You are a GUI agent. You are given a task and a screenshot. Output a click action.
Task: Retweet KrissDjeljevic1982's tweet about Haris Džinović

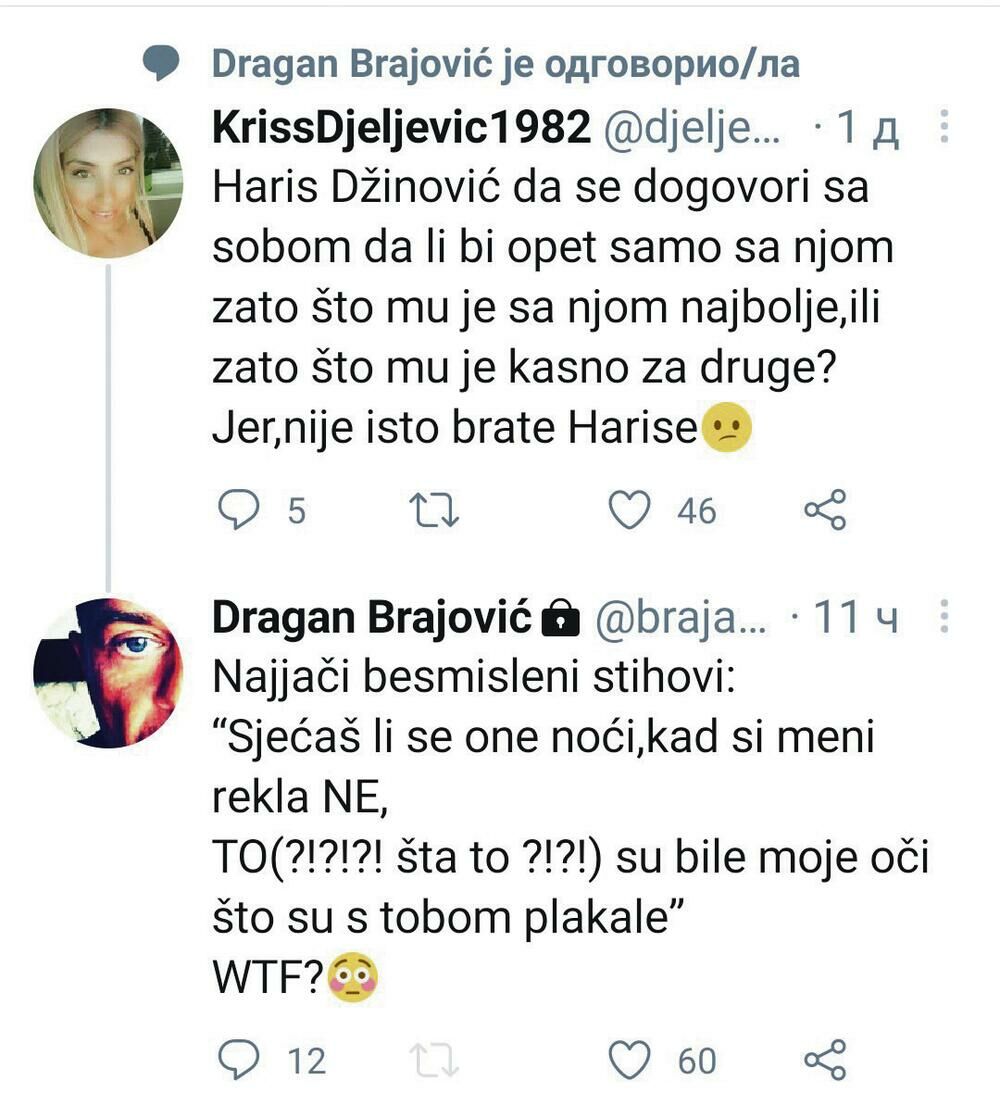point(436,511)
